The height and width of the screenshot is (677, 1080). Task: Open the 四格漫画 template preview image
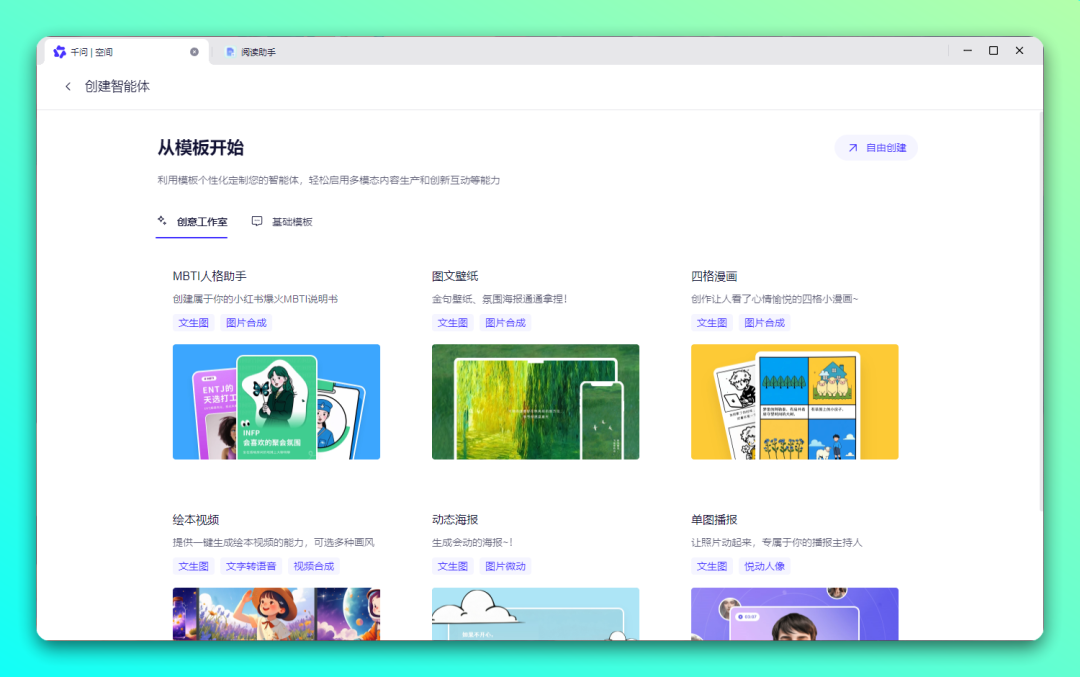[x=794, y=401]
